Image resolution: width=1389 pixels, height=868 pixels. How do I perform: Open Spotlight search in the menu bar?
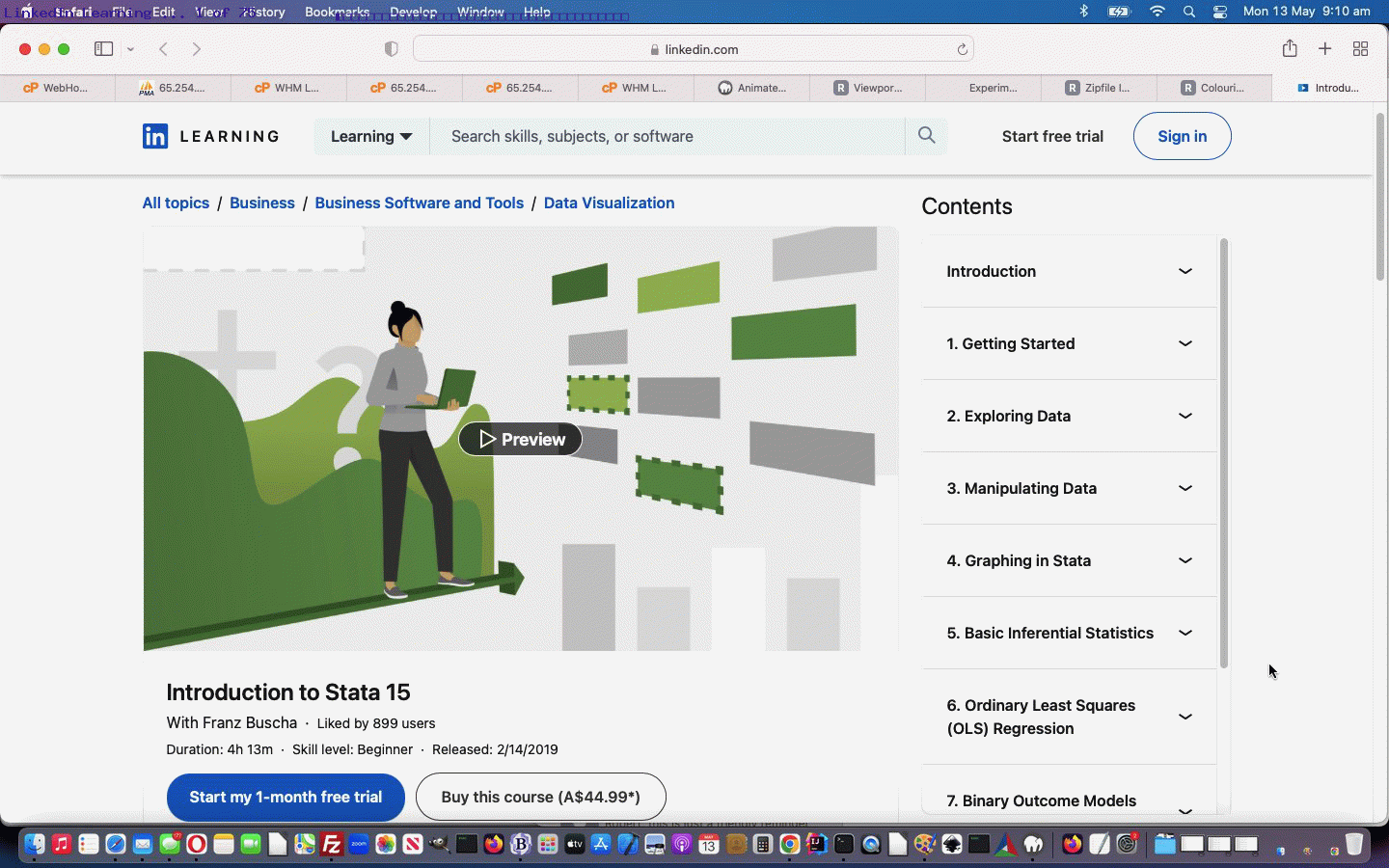pos(1189,12)
